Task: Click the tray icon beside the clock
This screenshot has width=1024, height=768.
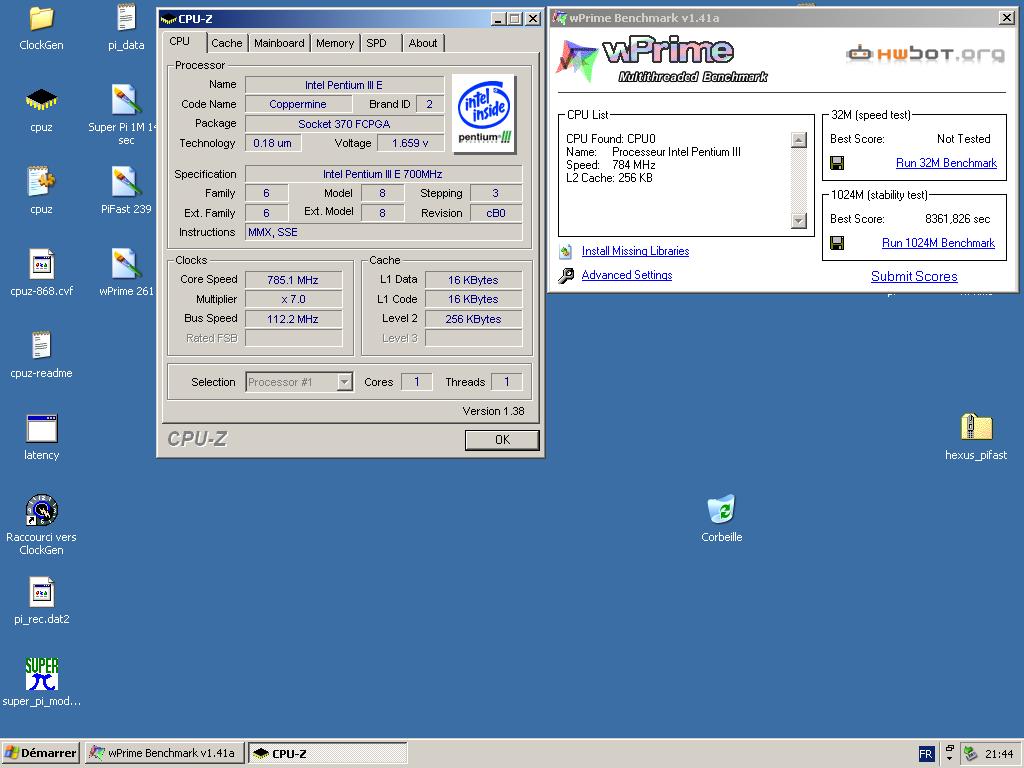Action: pos(970,754)
